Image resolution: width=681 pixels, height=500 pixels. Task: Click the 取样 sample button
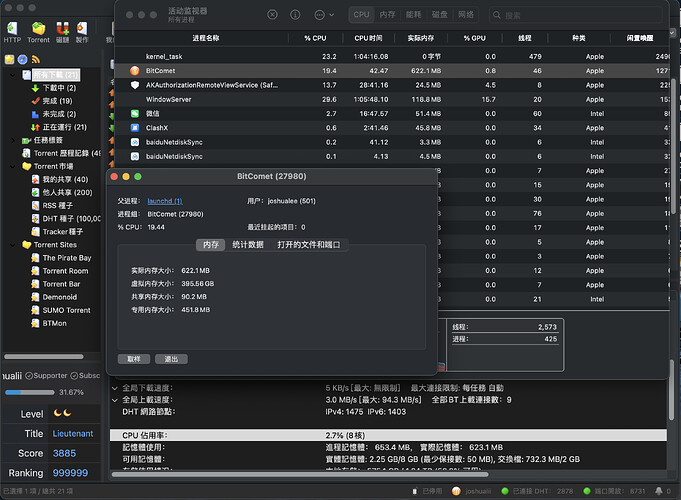[134, 359]
